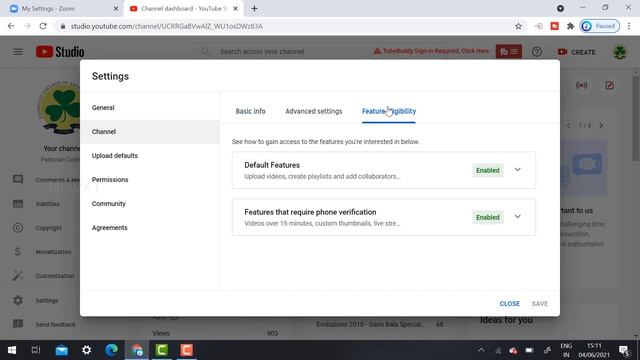Click the Settings gear in sidebar
This screenshot has width=640, height=360.
18,300
